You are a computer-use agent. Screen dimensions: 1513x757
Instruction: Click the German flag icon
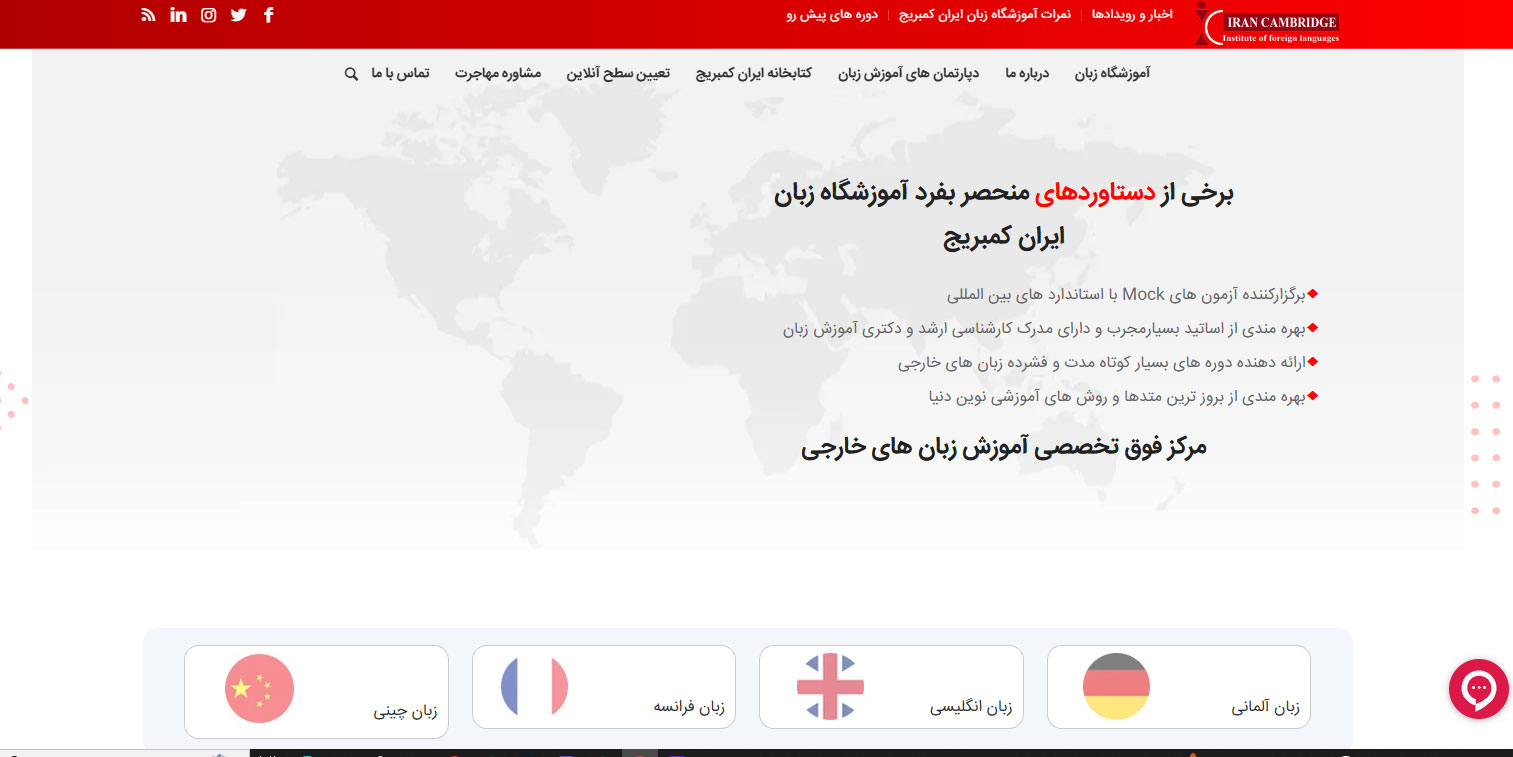(x=1116, y=686)
